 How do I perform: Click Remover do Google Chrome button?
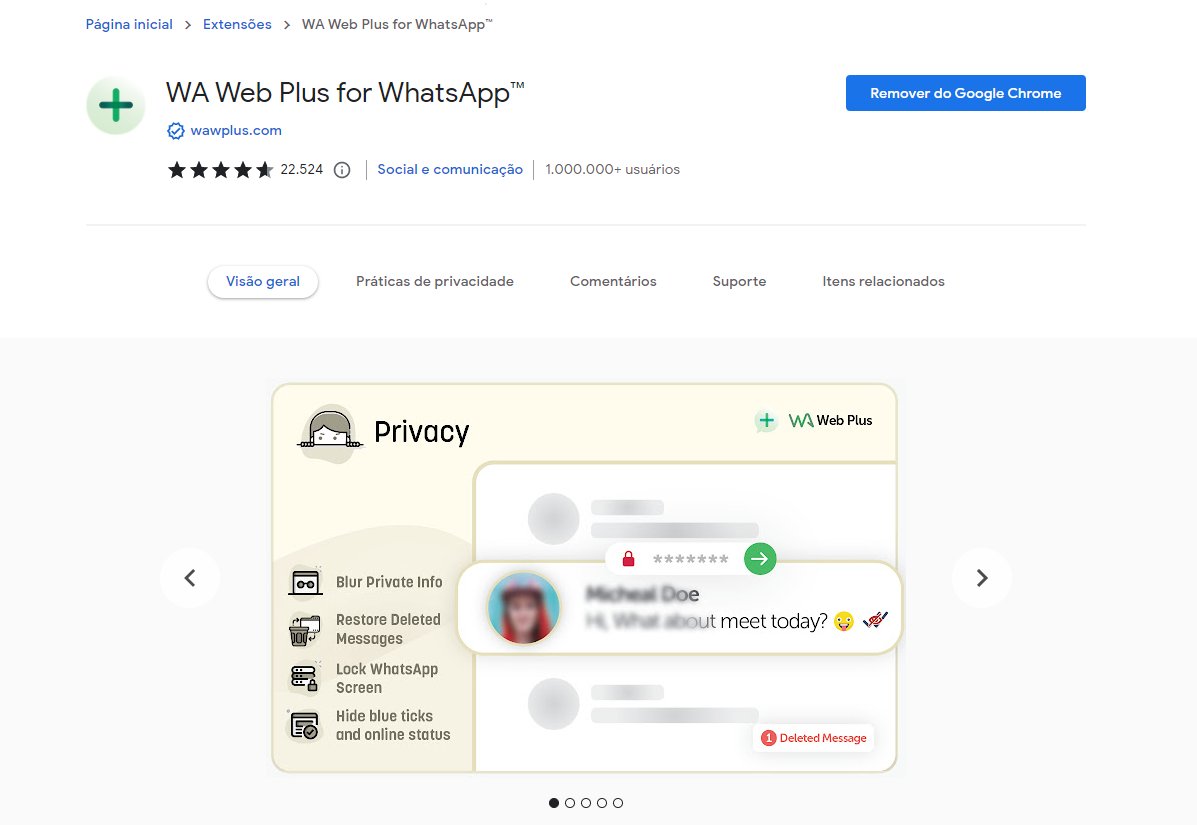point(966,93)
